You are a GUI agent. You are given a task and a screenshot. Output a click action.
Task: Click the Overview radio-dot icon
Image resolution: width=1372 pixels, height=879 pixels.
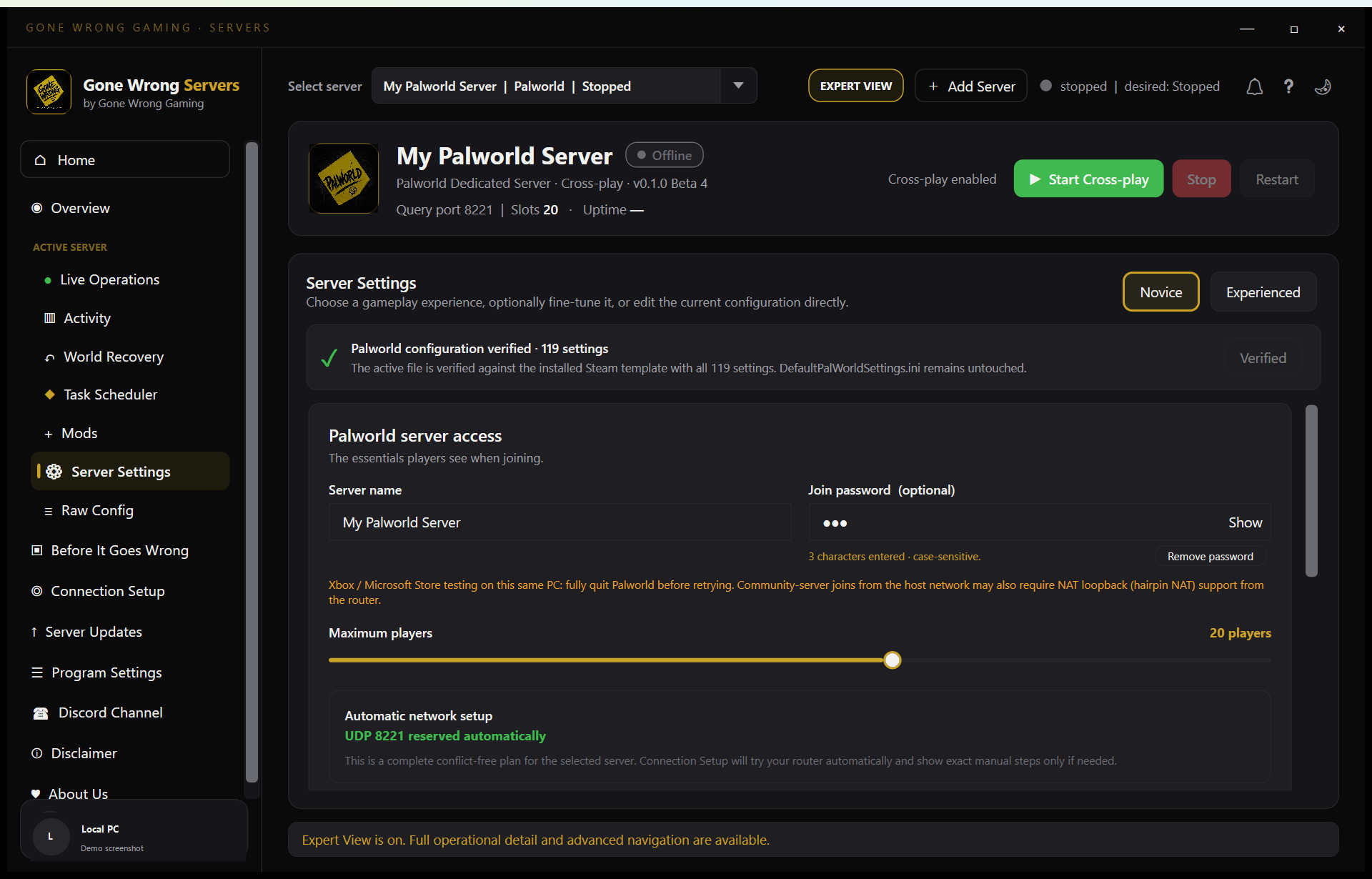coord(37,208)
